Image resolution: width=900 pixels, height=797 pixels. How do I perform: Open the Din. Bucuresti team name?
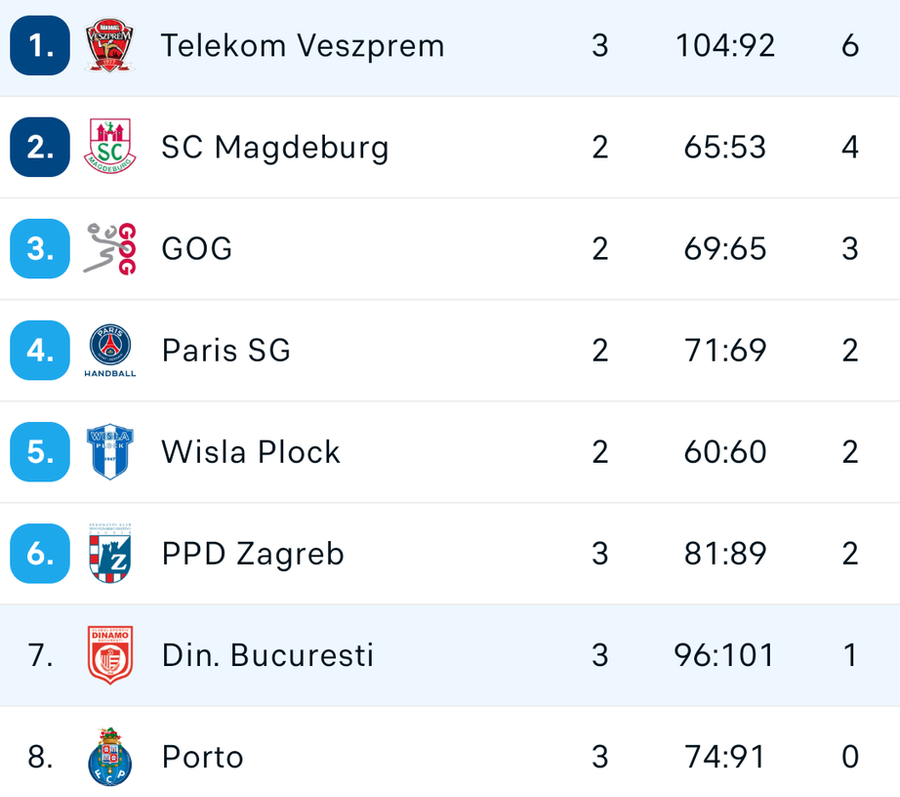[x=267, y=655]
